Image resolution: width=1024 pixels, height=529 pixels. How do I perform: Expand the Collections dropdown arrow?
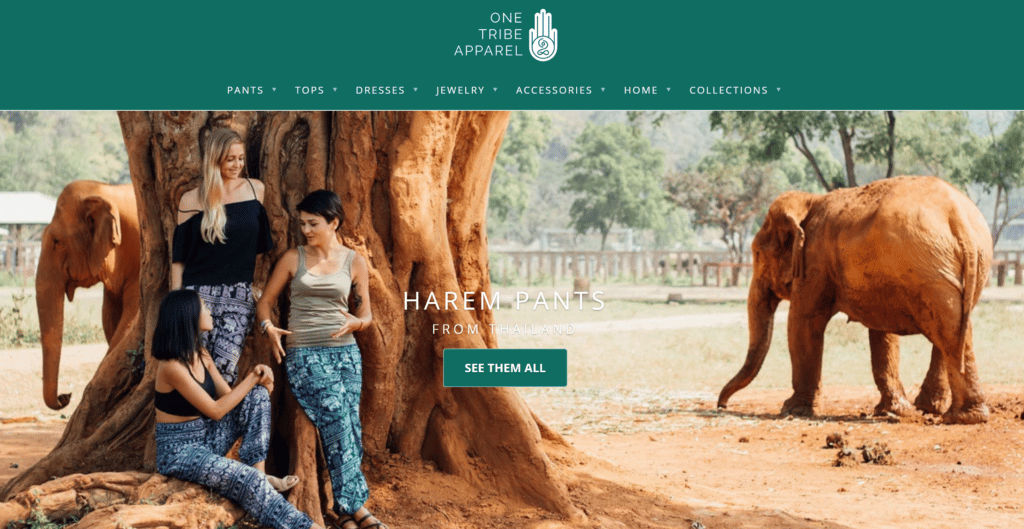coord(778,89)
